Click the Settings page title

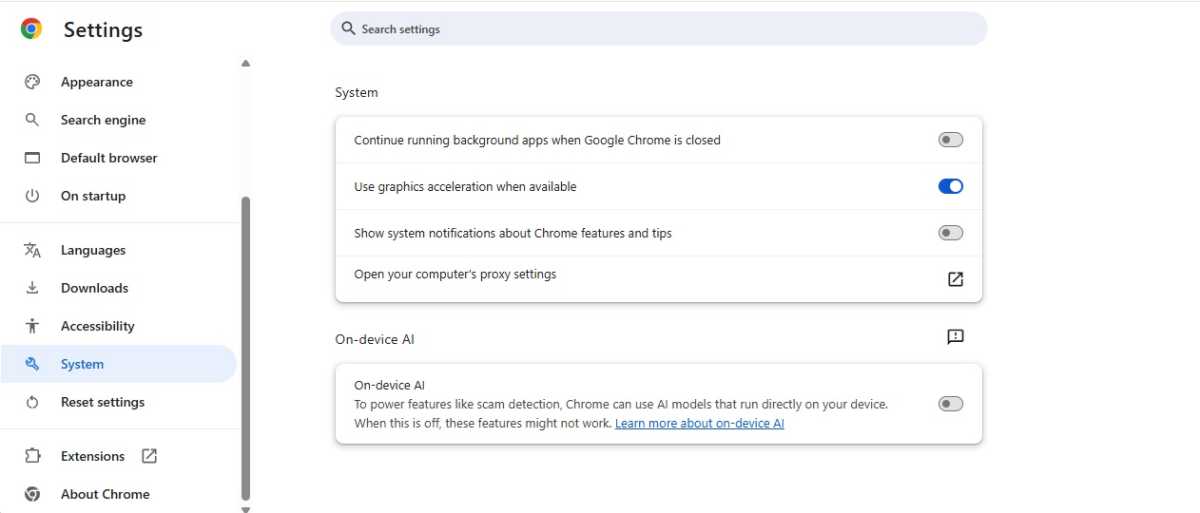coord(103,30)
